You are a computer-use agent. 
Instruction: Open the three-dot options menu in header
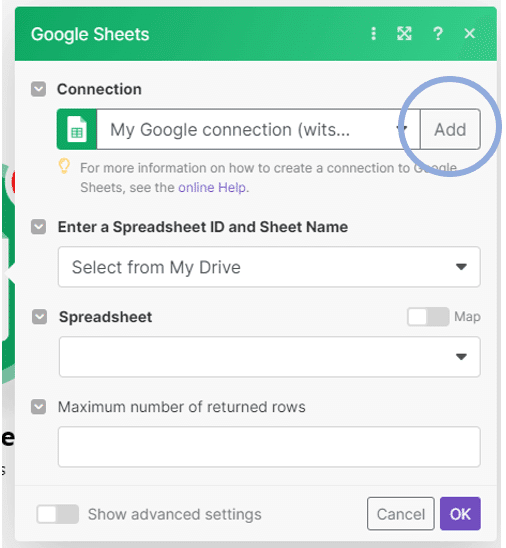tap(374, 34)
